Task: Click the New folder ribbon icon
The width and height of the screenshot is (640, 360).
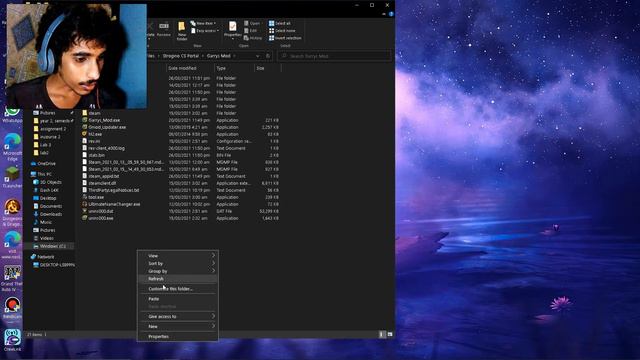Action: [182, 31]
